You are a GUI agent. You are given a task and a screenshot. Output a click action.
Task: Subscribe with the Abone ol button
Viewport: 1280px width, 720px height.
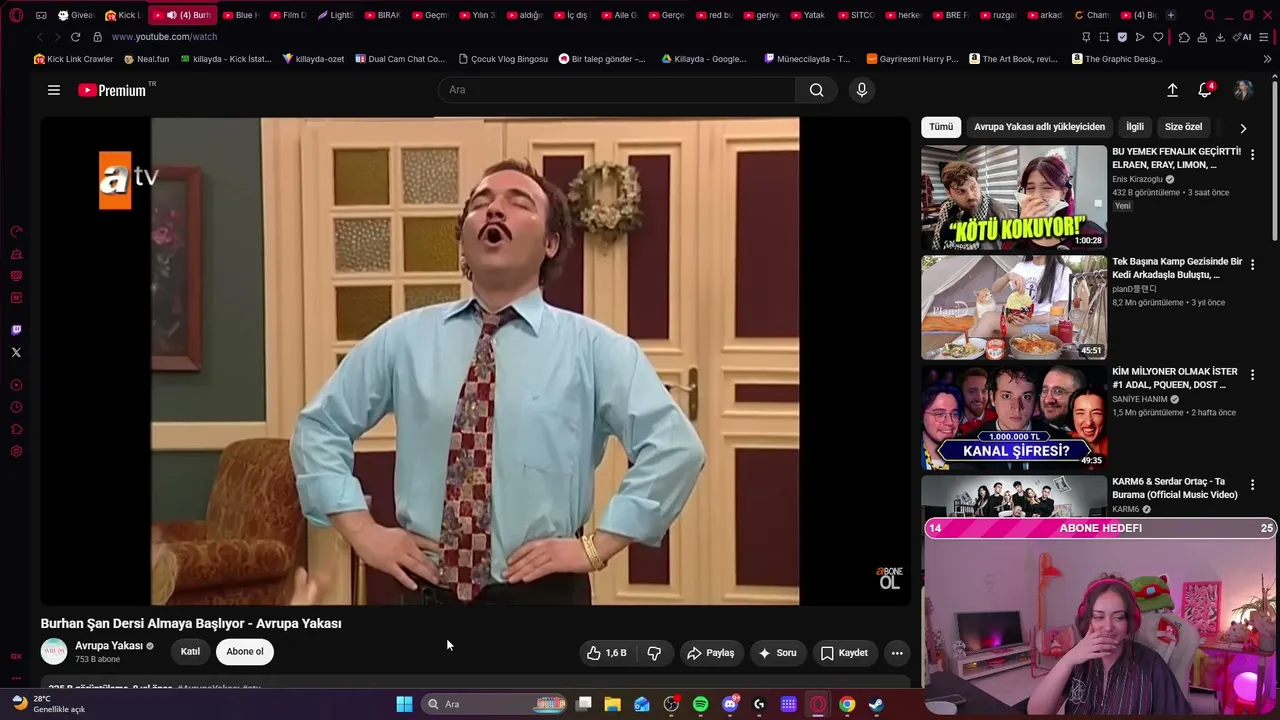tap(245, 652)
